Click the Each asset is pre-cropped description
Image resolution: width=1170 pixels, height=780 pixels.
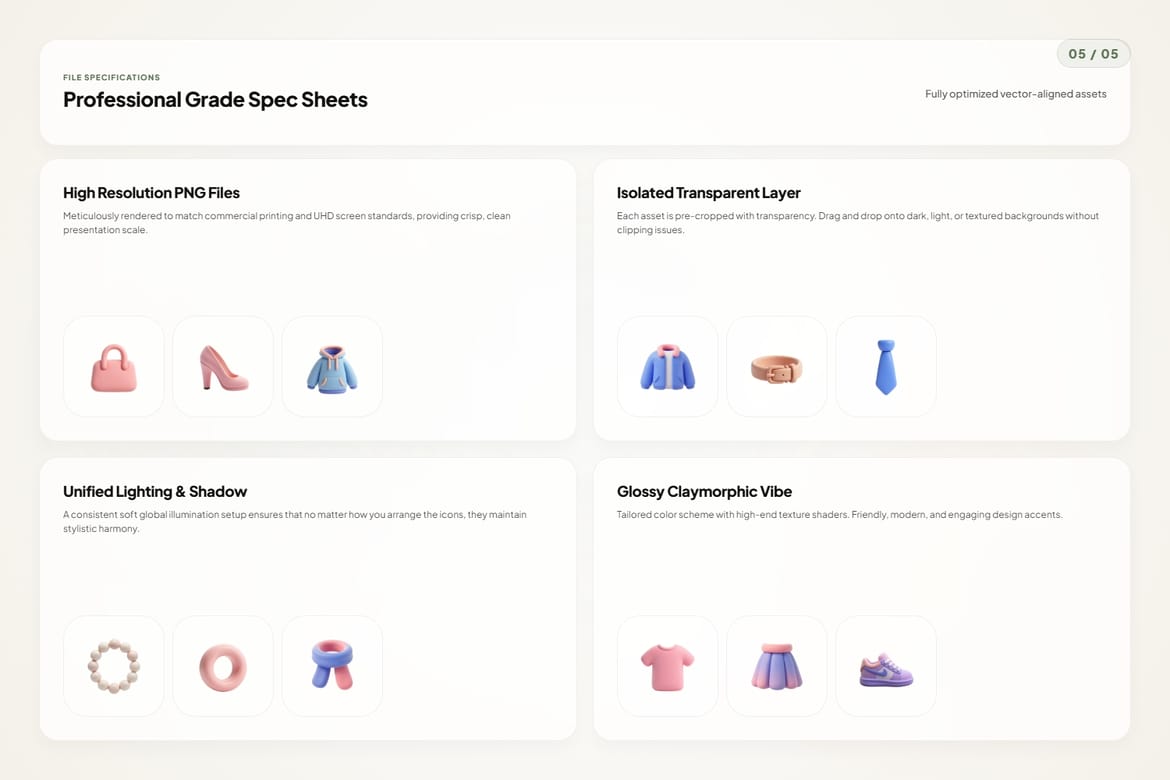click(857, 222)
